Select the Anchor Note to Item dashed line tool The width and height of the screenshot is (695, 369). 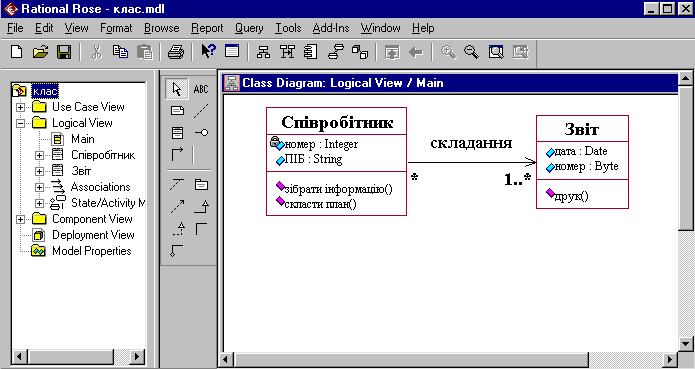pyautogui.click(x=201, y=110)
